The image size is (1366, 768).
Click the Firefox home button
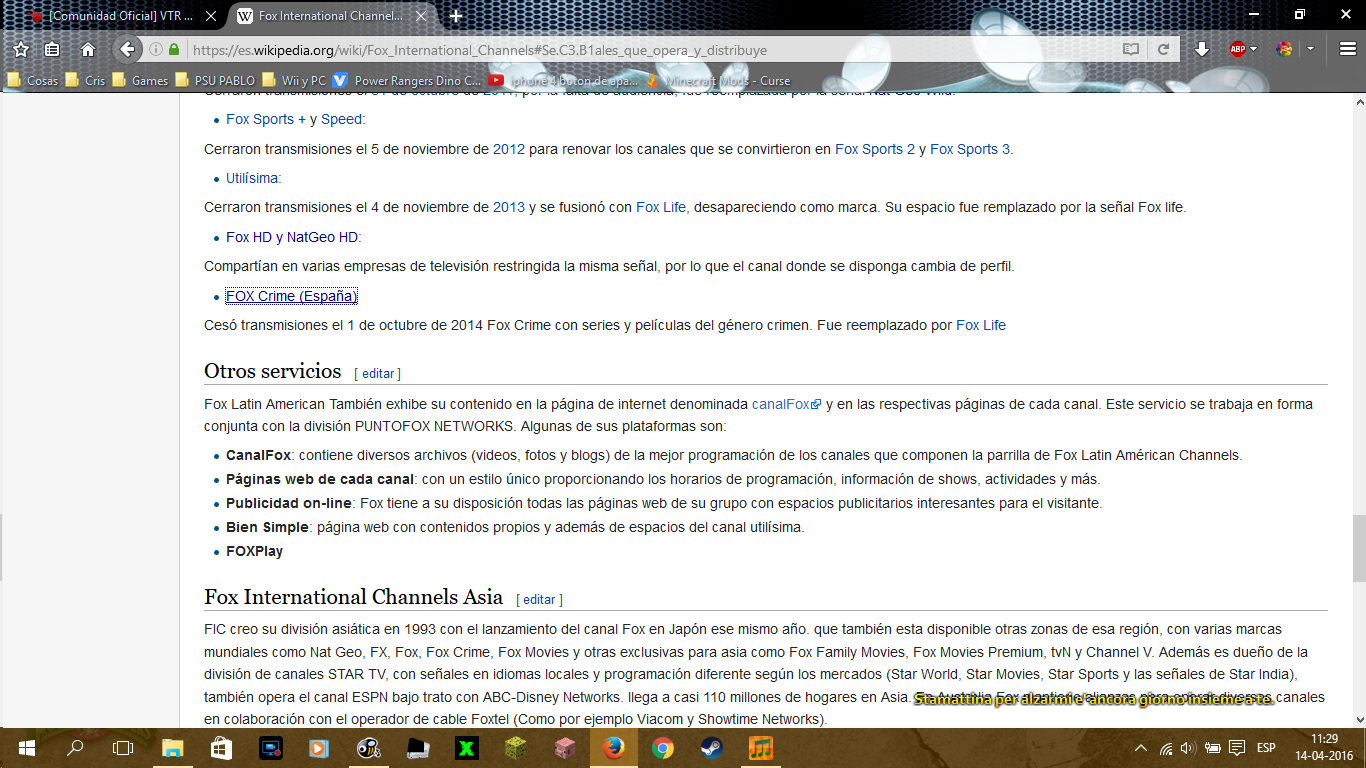pyautogui.click(x=88, y=50)
